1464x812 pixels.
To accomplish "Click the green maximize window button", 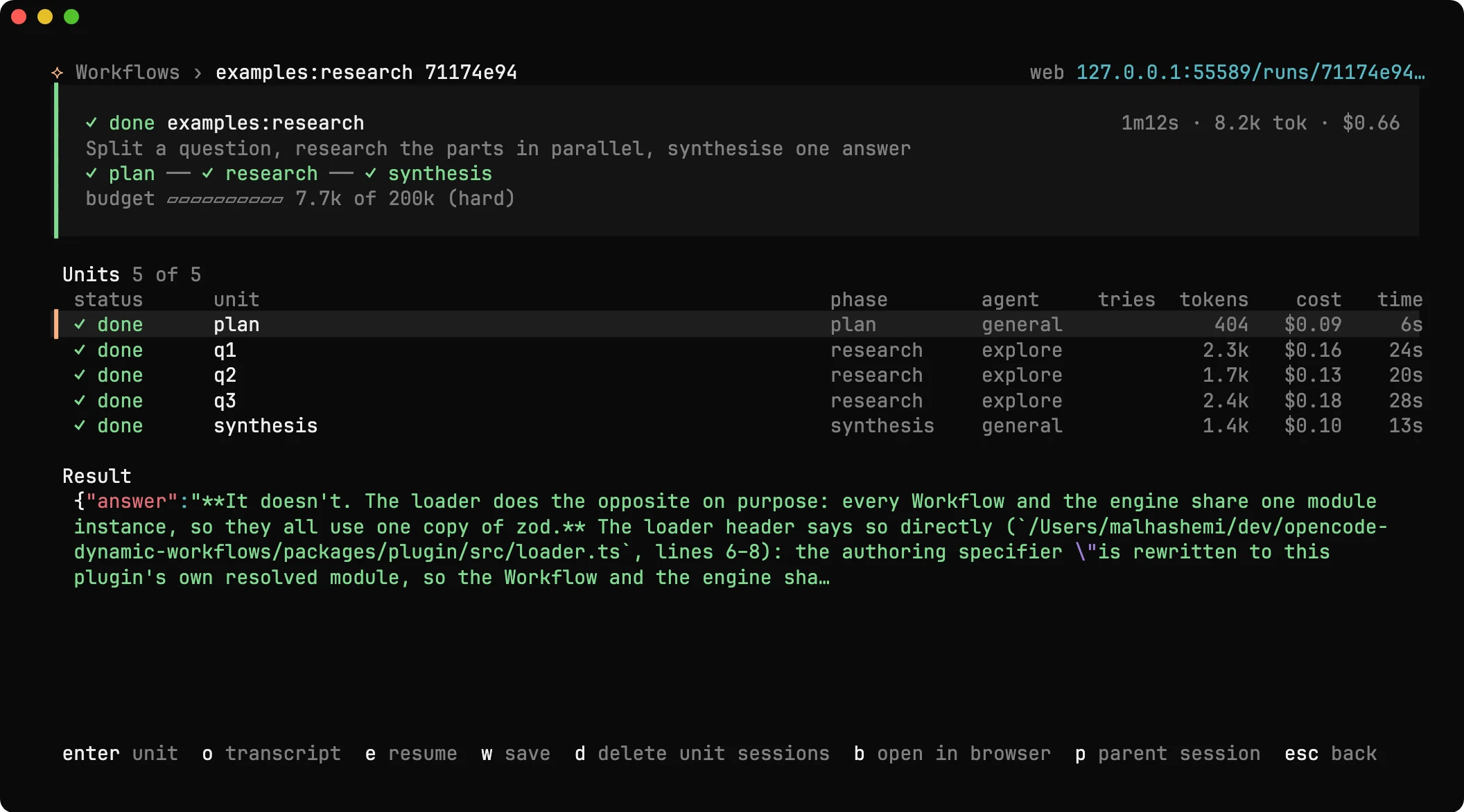I will click(71, 17).
